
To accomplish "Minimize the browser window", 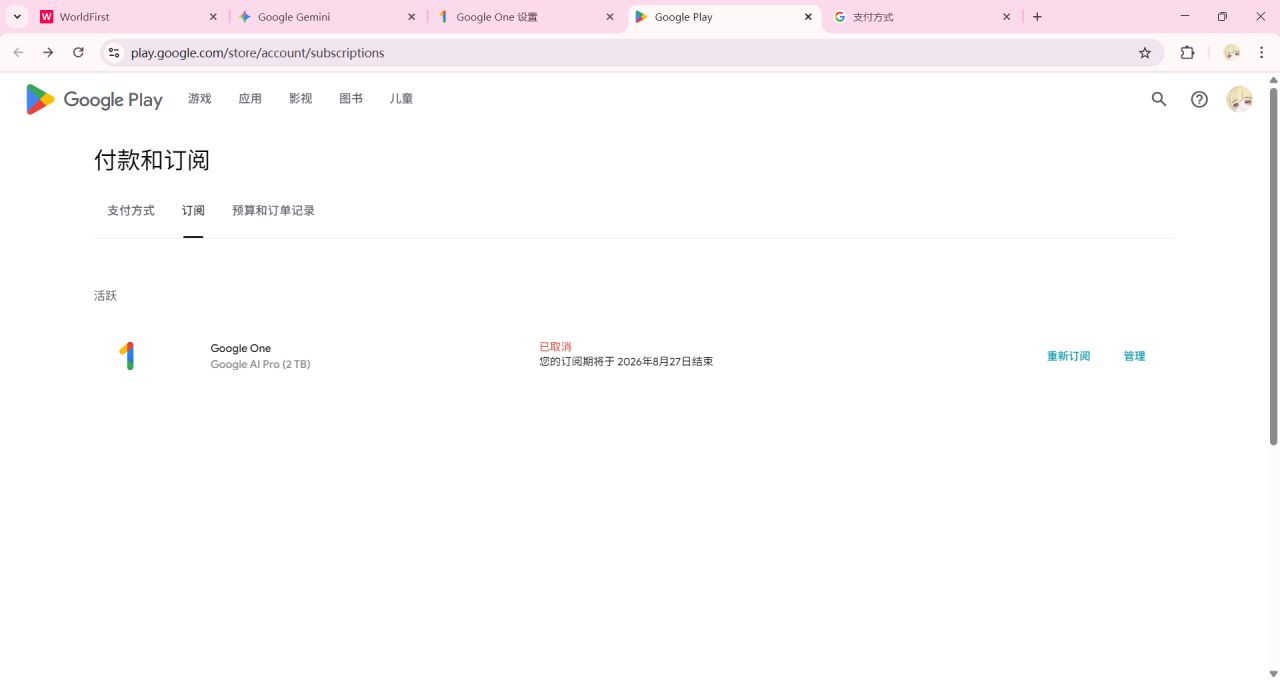I will pyautogui.click(x=1185, y=17).
